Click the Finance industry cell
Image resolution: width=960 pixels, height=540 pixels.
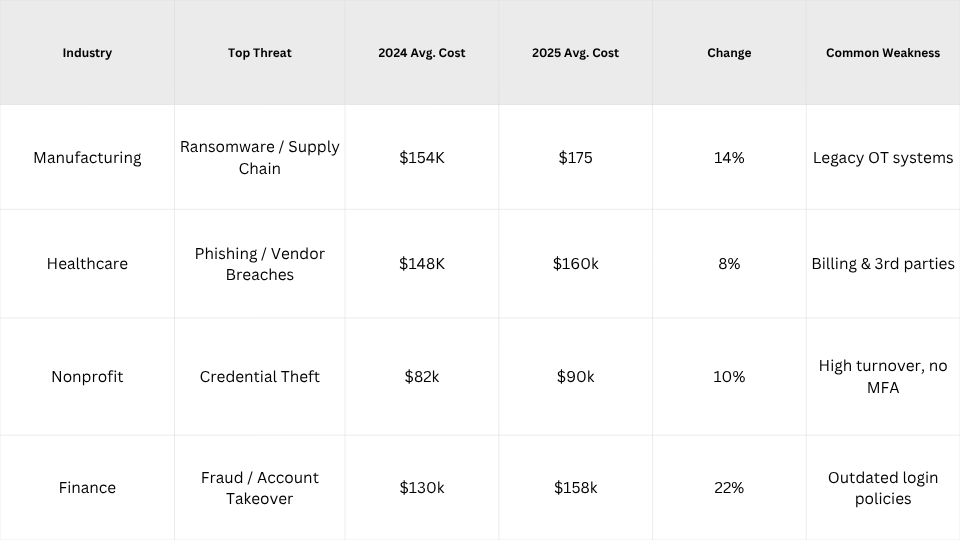[87, 488]
